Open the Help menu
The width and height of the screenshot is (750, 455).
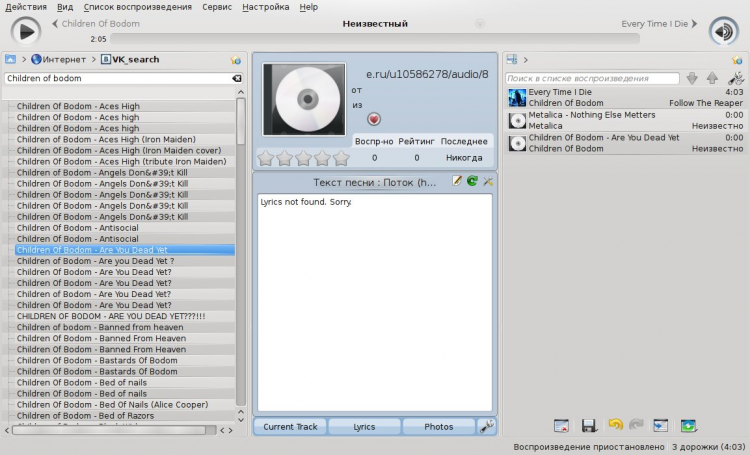point(309,7)
